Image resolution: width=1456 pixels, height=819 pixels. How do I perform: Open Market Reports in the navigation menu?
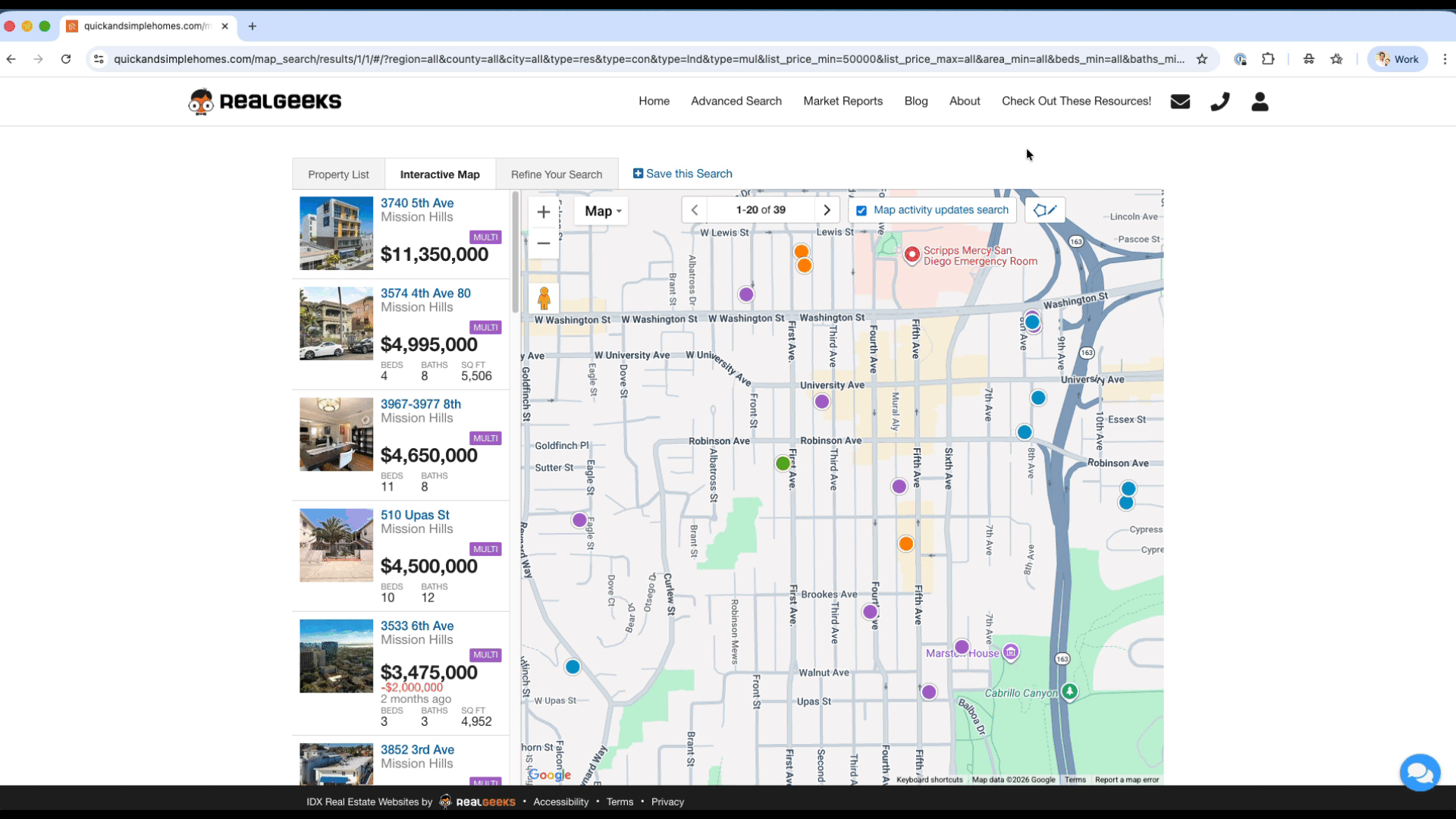coord(843,101)
